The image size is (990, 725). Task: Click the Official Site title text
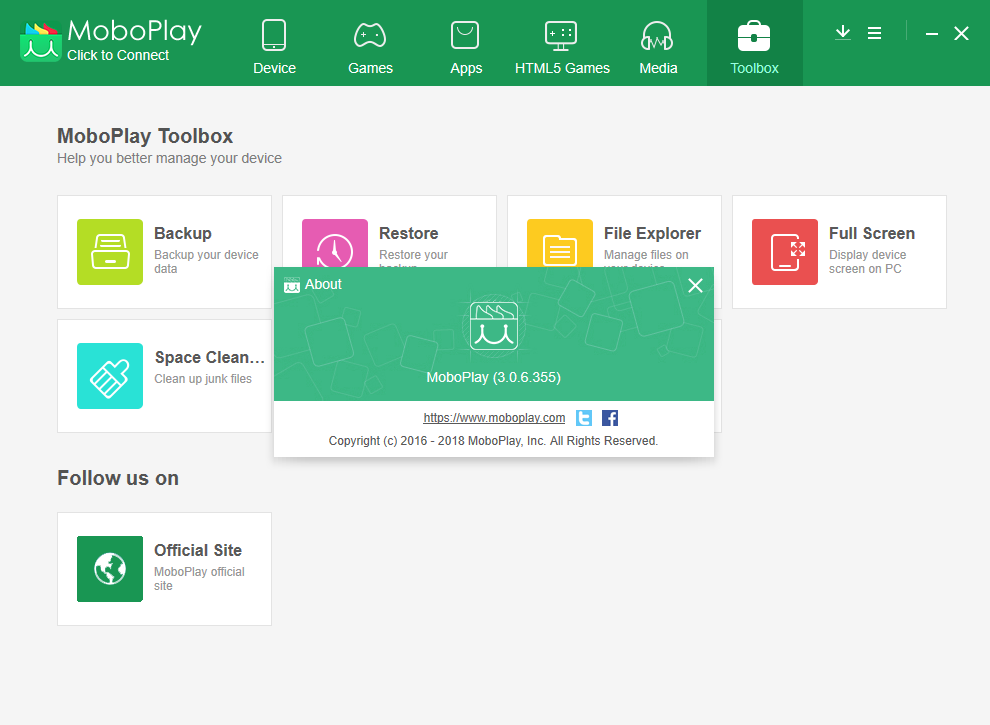coord(198,550)
